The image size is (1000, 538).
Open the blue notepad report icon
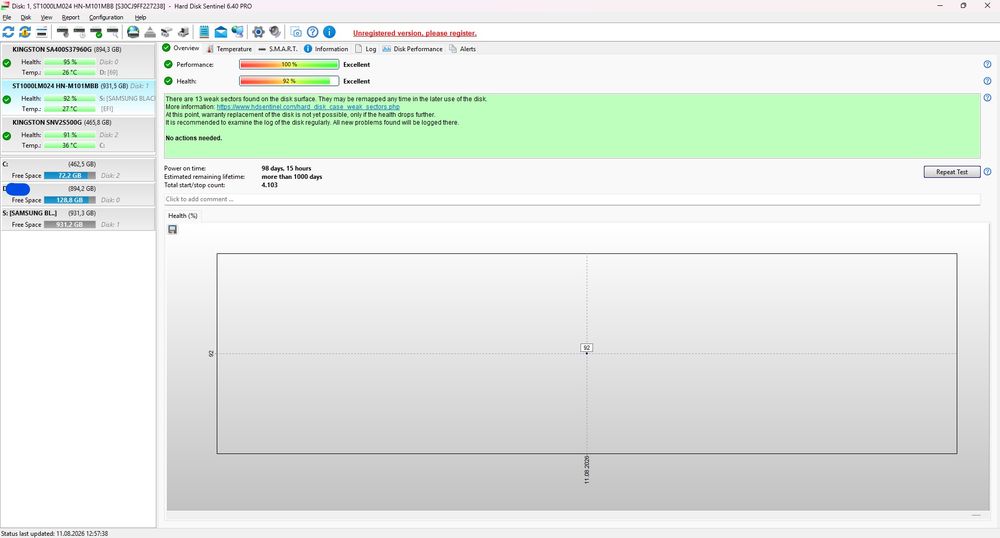pos(204,32)
